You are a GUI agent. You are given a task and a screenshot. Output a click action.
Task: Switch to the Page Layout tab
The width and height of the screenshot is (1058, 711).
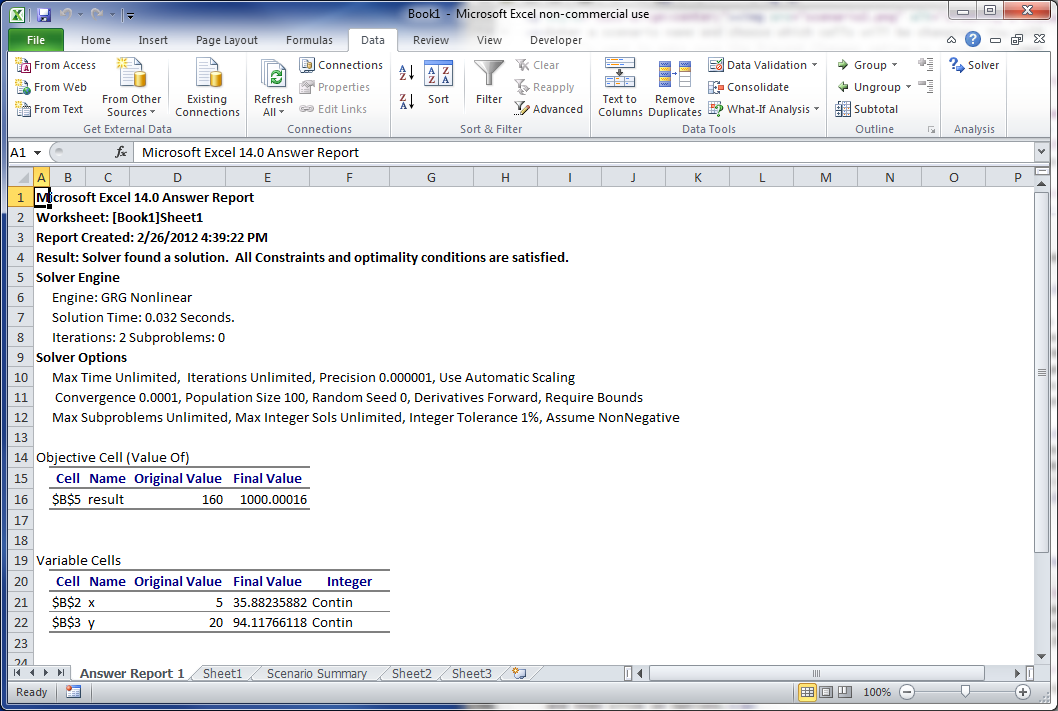[227, 40]
